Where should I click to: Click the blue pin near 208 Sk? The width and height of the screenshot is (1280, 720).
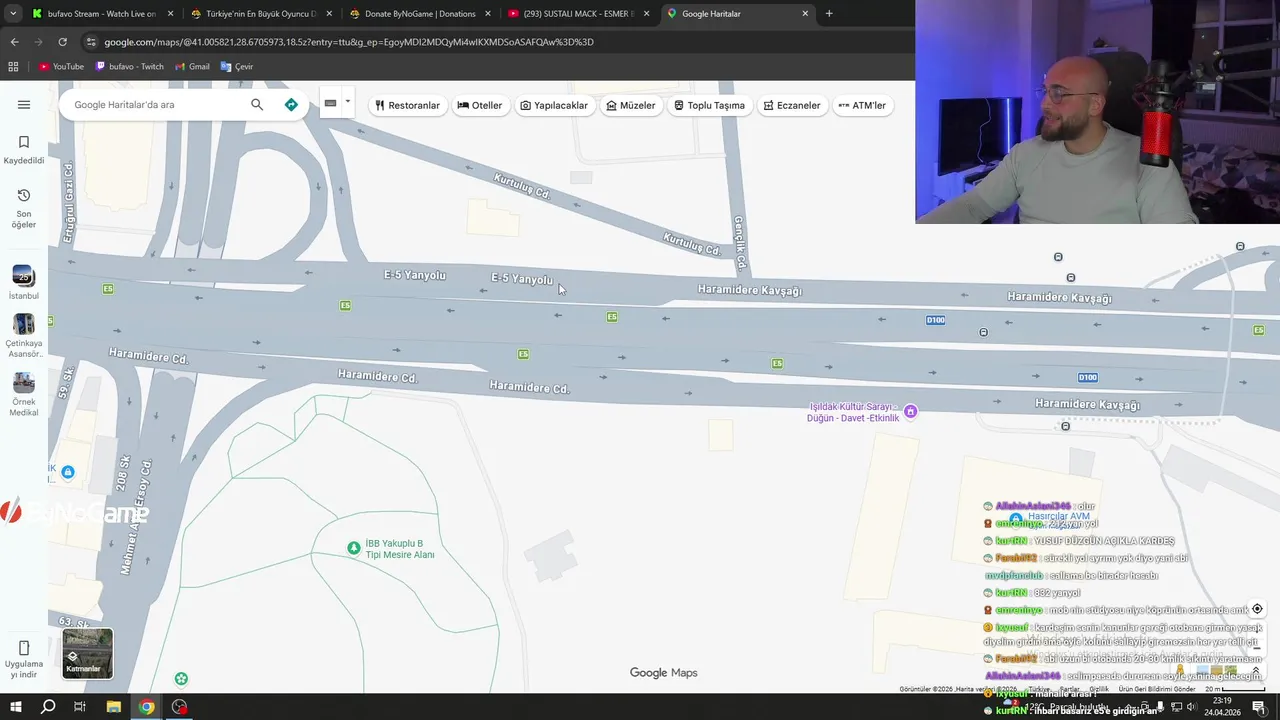[x=67, y=472]
